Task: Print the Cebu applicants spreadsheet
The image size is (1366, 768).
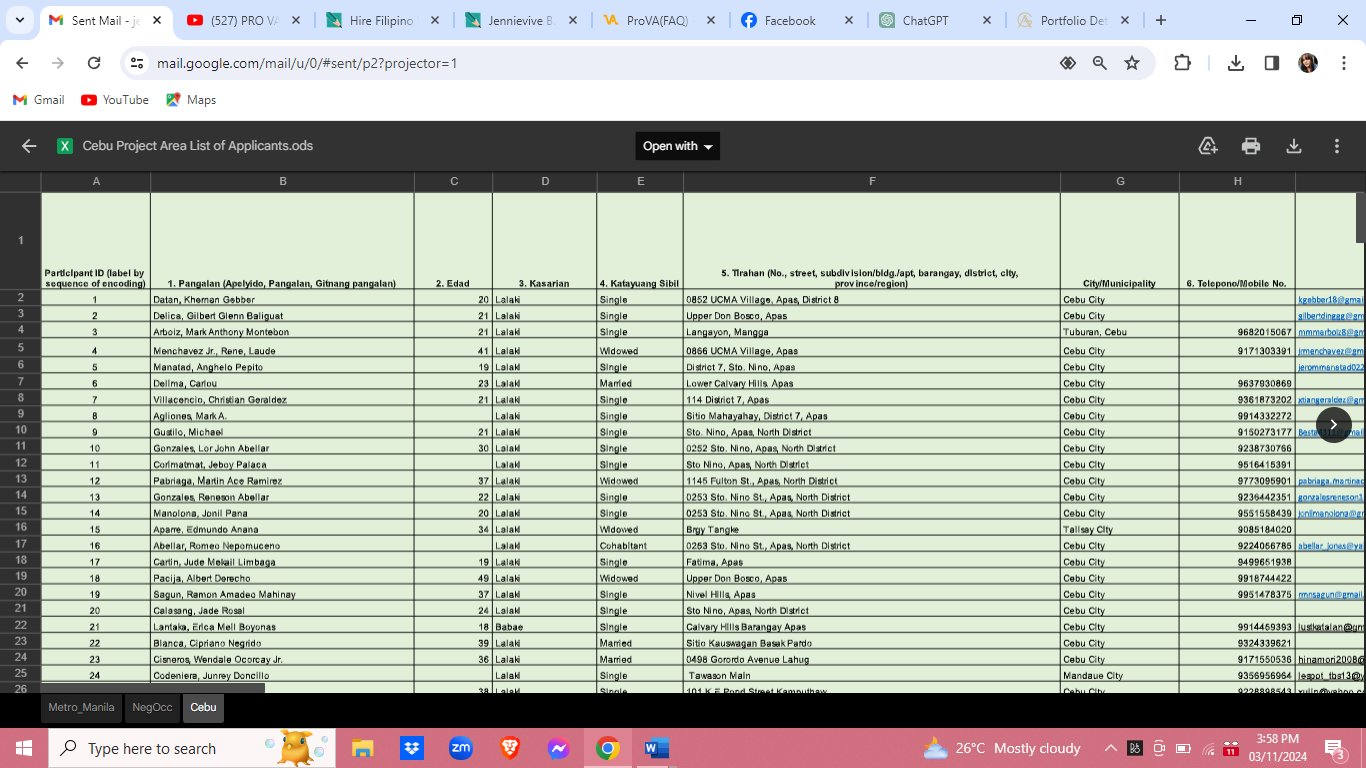Action: pyautogui.click(x=1251, y=146)
